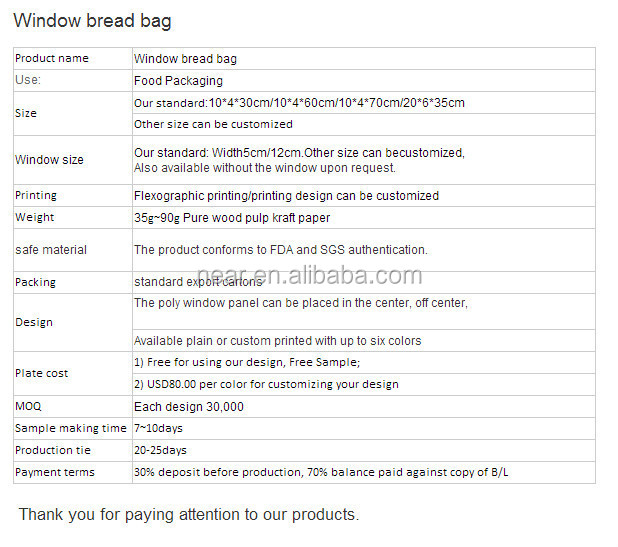Select the Flexographic printing description cell
The image size is (618, 547).
click(364, 195)
